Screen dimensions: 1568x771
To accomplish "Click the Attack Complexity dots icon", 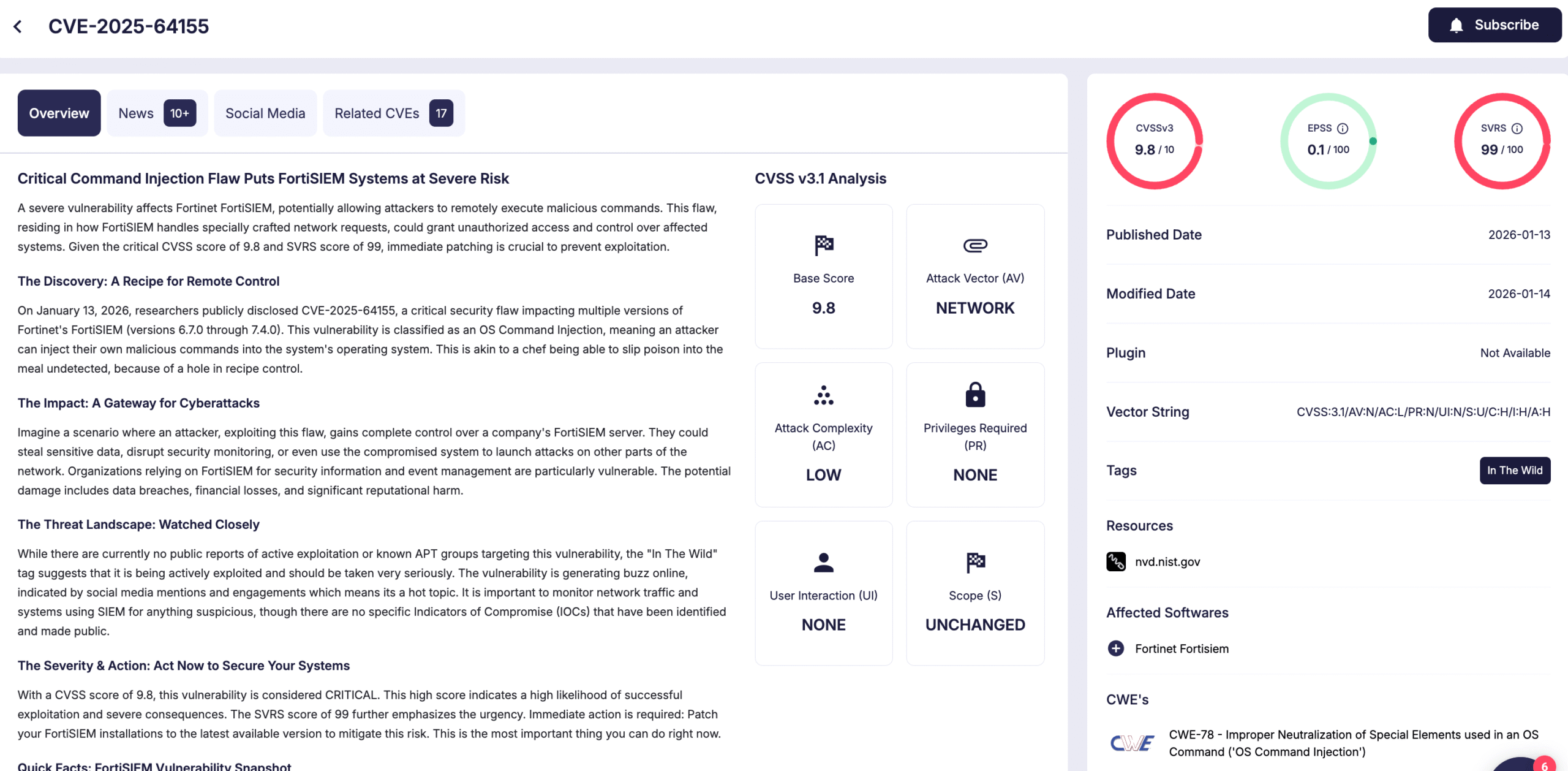I will click(824, 395).
